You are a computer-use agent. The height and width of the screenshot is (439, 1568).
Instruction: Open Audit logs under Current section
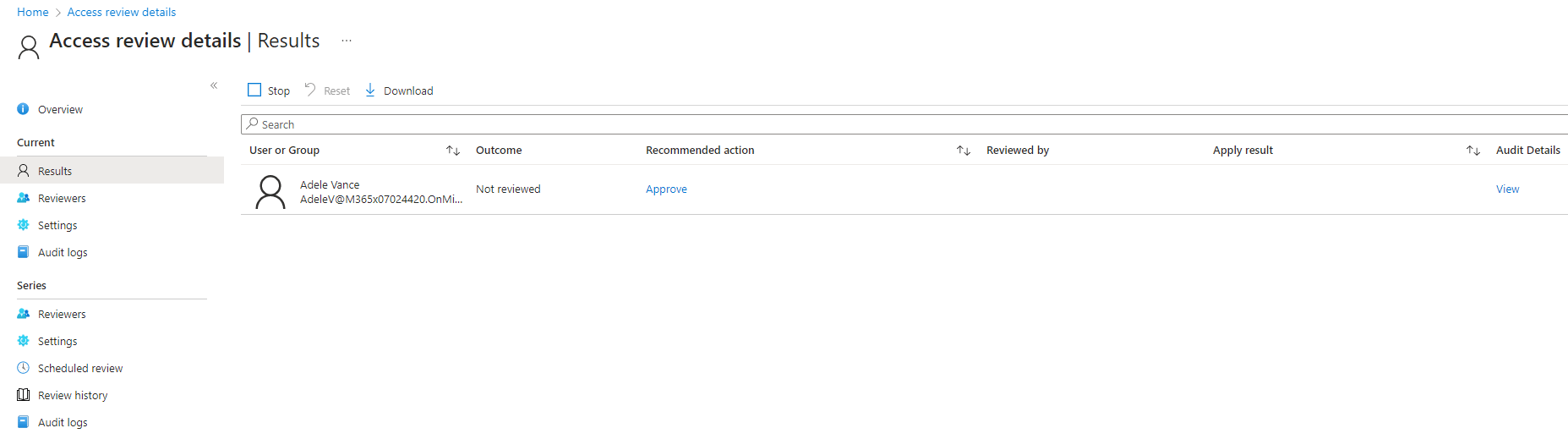pos(63,252)
